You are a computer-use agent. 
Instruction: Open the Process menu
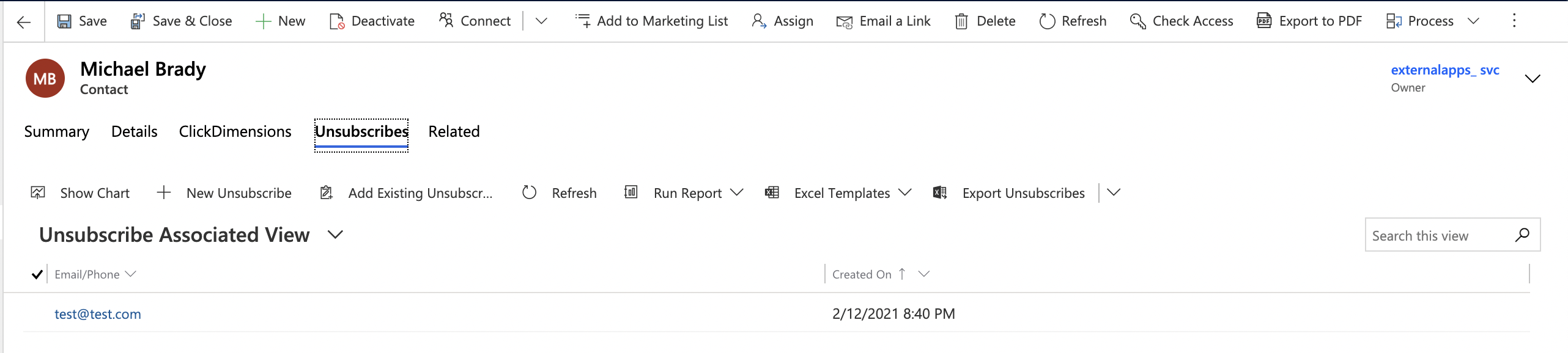pyautogui.click(x=1433, y=21)
